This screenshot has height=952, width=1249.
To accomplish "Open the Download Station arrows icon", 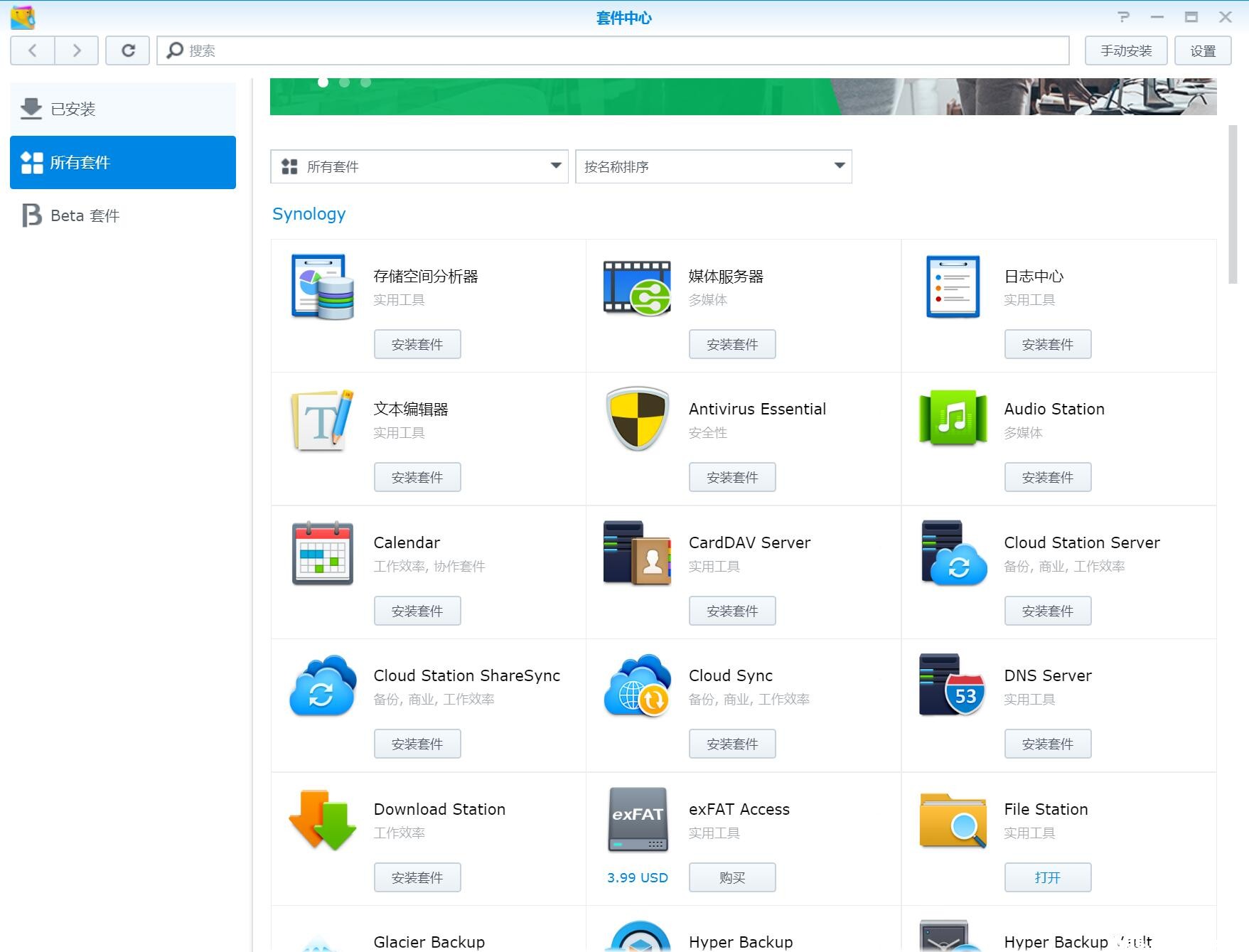I will pyautogui.click(x=322, y=820).
